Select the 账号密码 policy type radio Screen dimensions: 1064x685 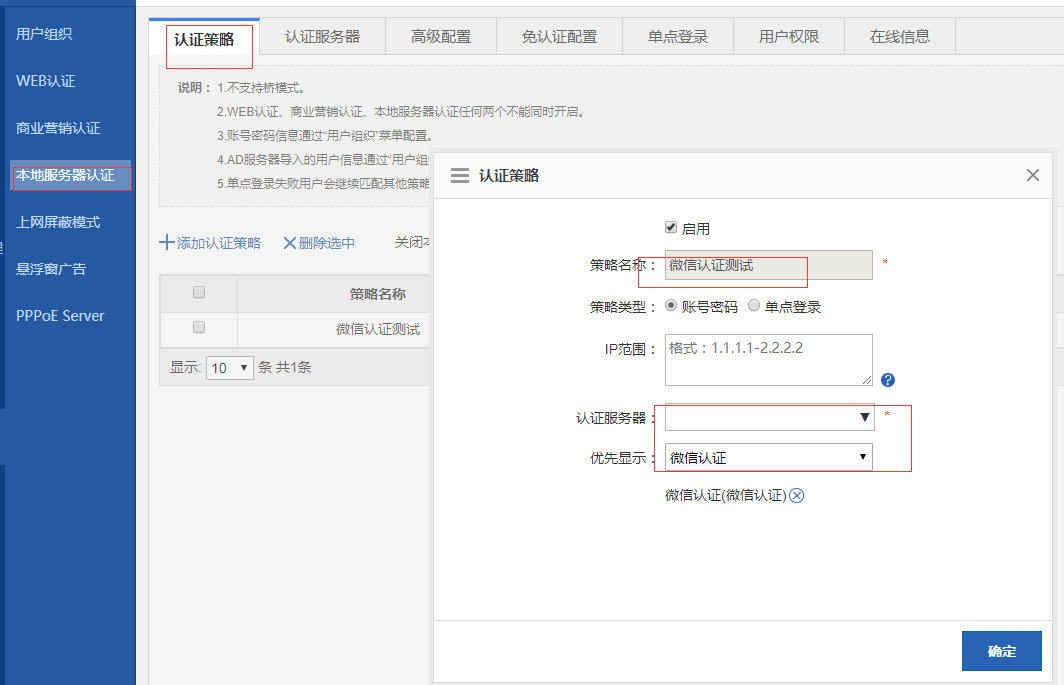[x=671, y=306]
